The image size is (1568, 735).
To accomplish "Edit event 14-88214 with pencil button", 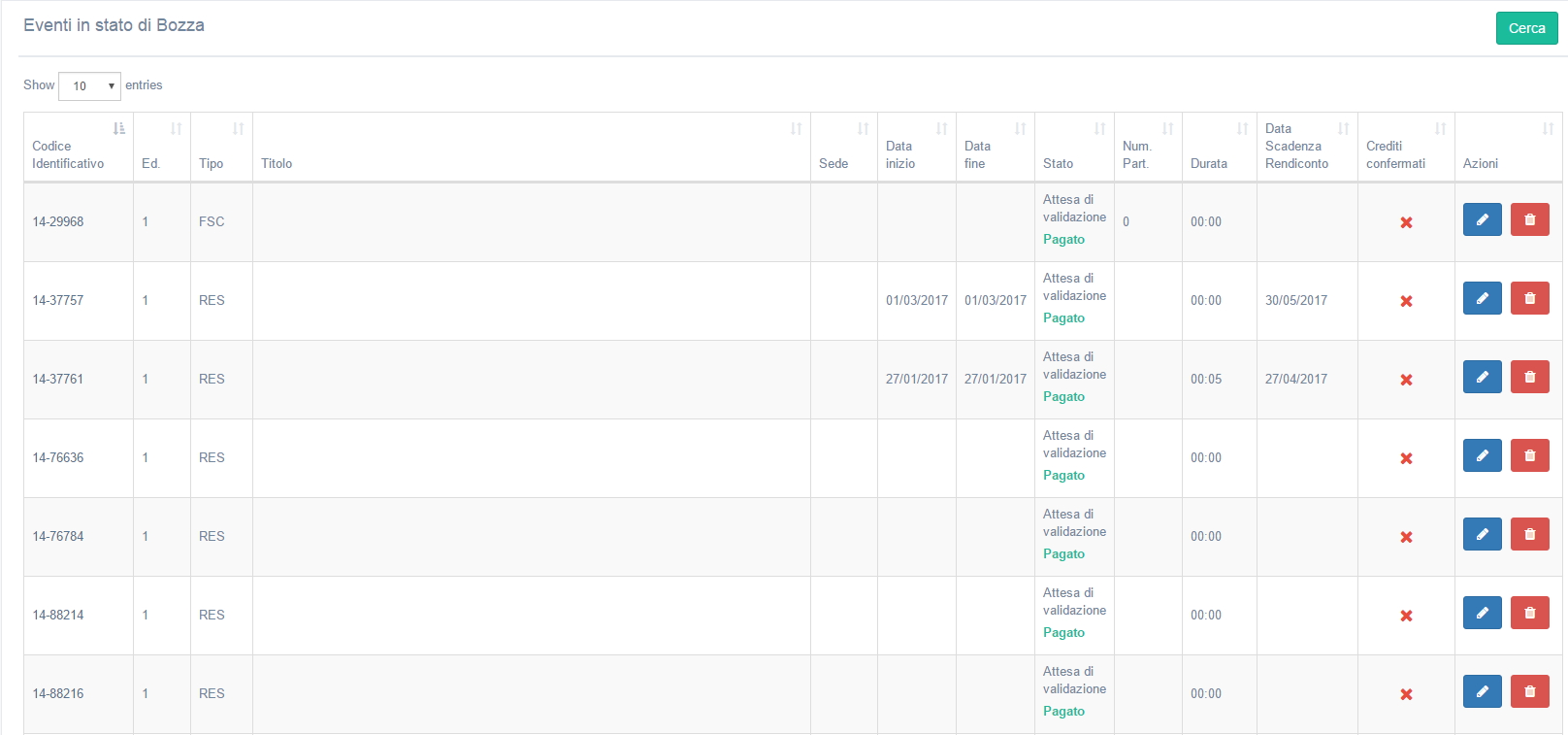I will tap(1482, 613).
